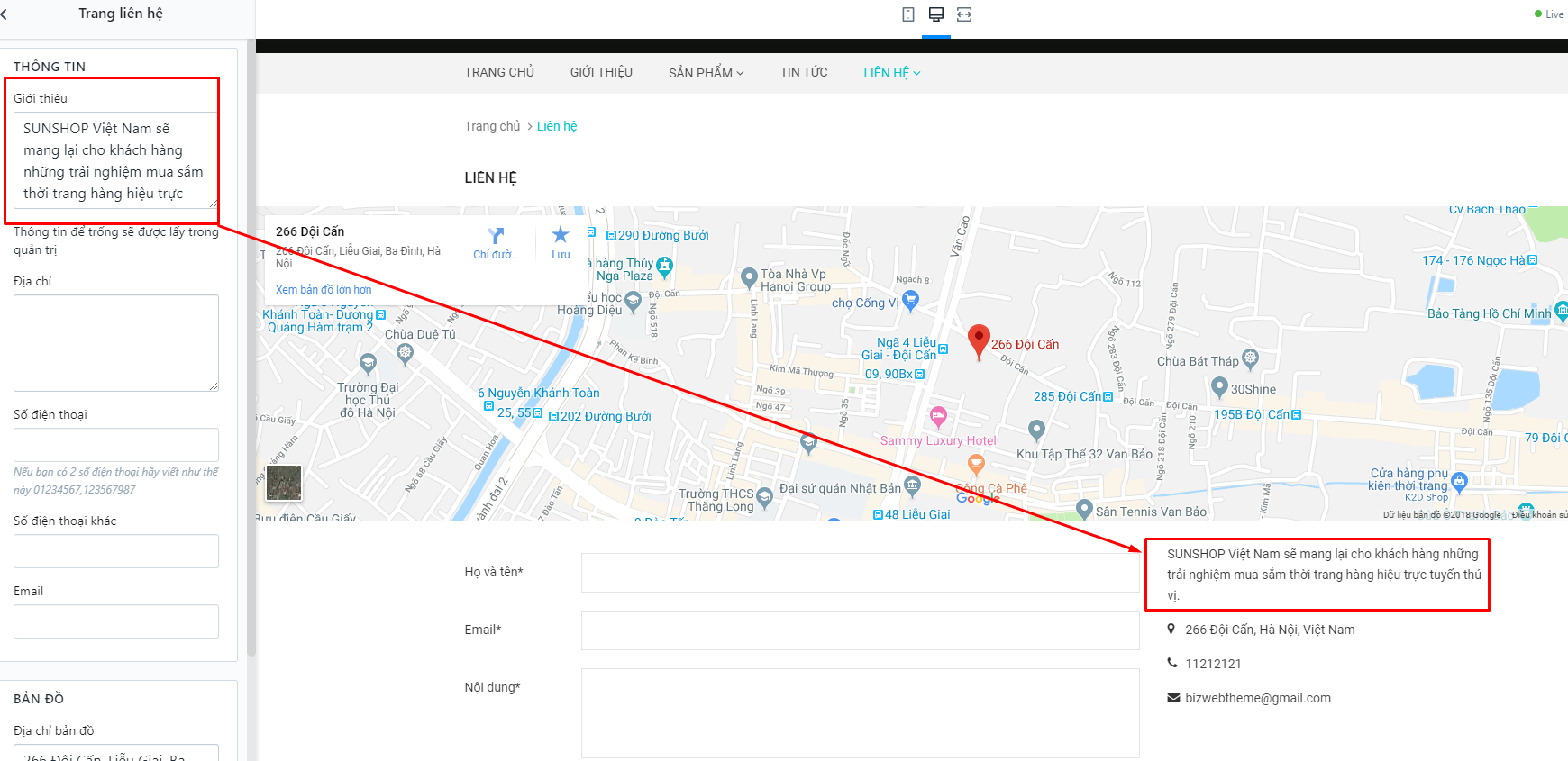Click the Tòa Nhà Vp Hanoi Group marker

749,278
